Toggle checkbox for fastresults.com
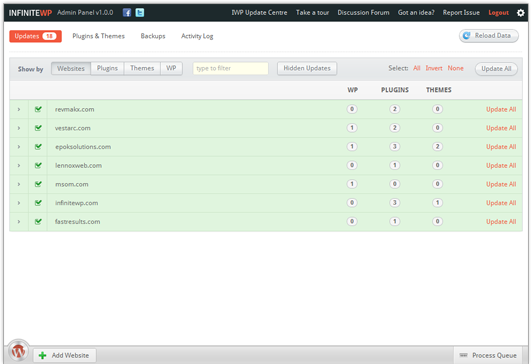Screen dimensions: 531x364 38,221
